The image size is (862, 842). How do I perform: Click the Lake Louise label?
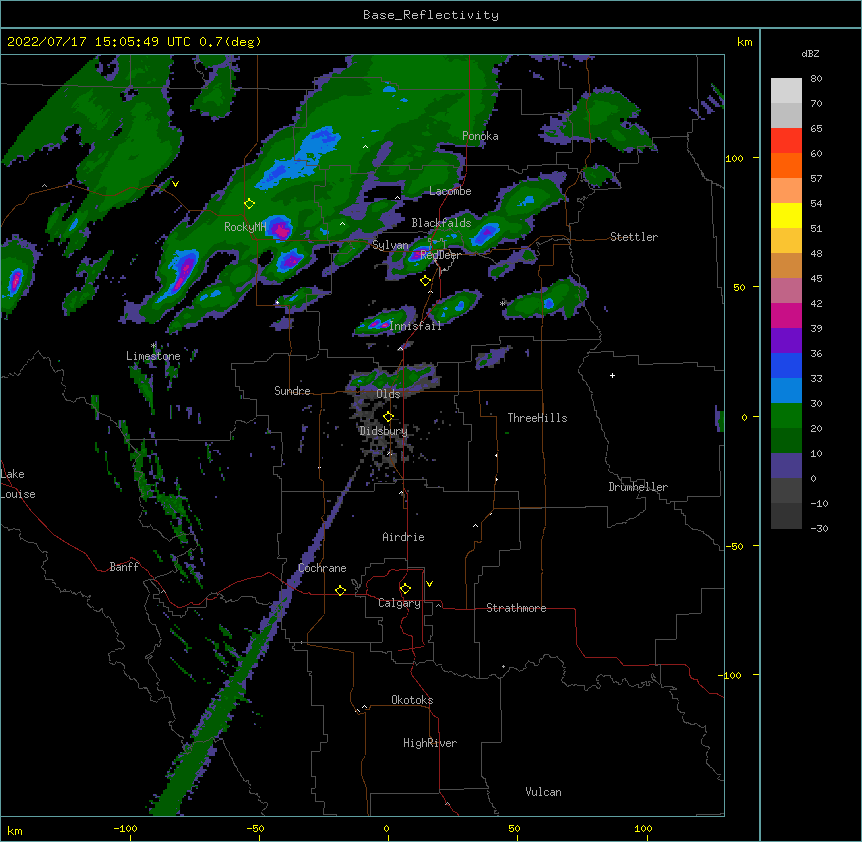point(18,484)
